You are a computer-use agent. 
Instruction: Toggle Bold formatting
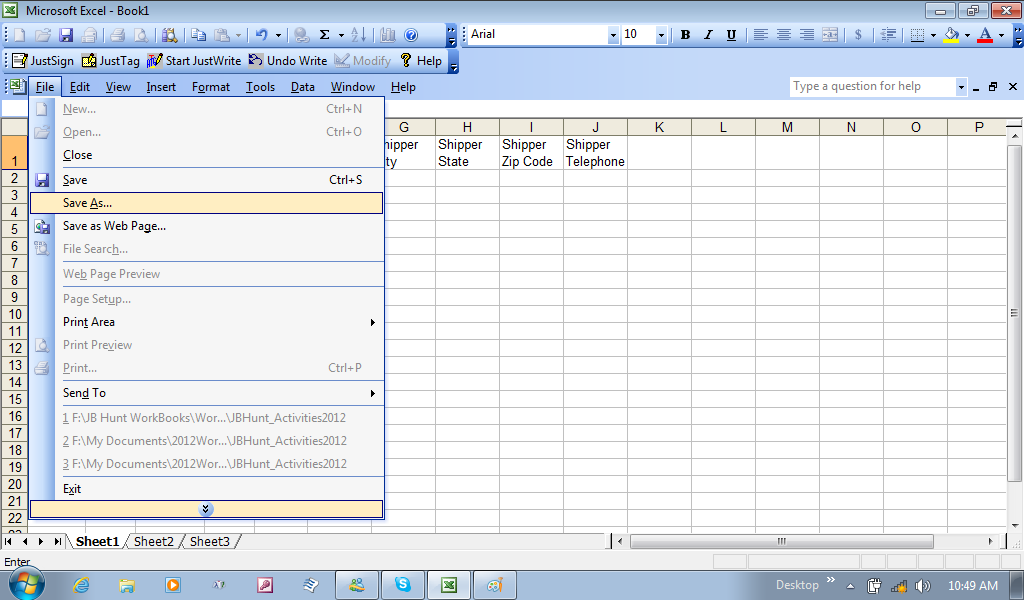(685, 35)
